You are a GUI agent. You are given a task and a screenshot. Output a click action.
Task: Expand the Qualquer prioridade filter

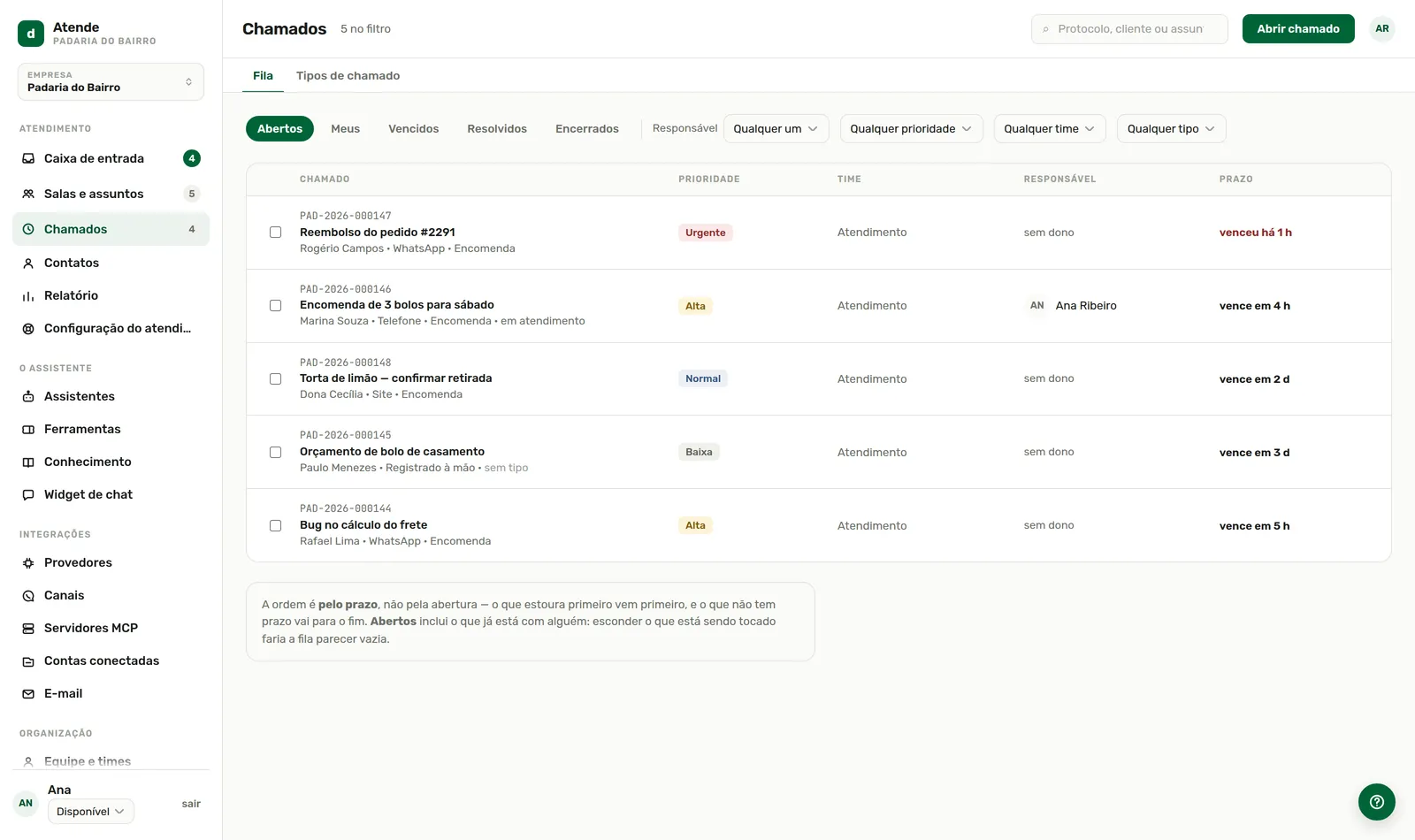[x=911, y=129]
